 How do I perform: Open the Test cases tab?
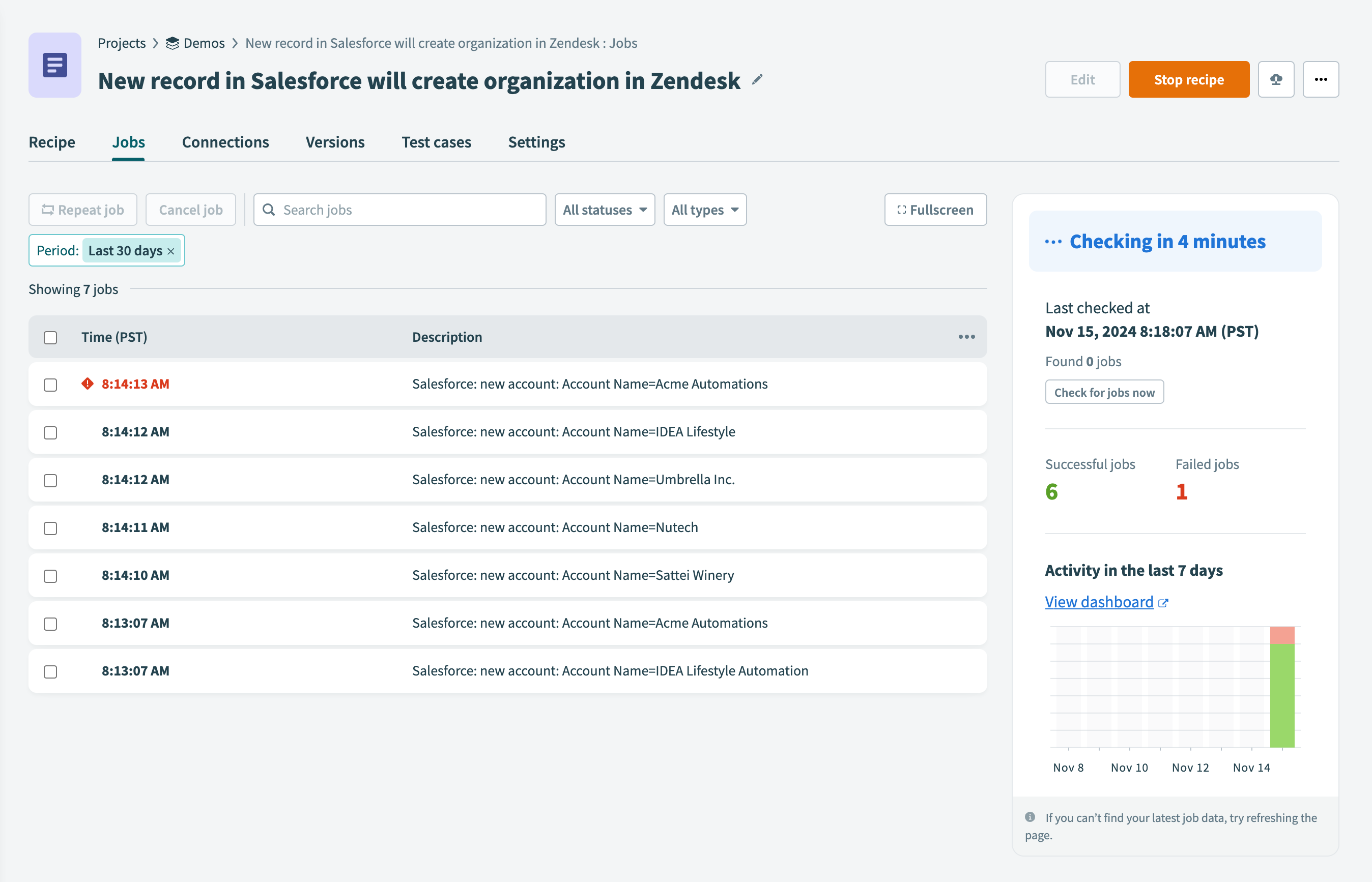click(x=436, y=142)
